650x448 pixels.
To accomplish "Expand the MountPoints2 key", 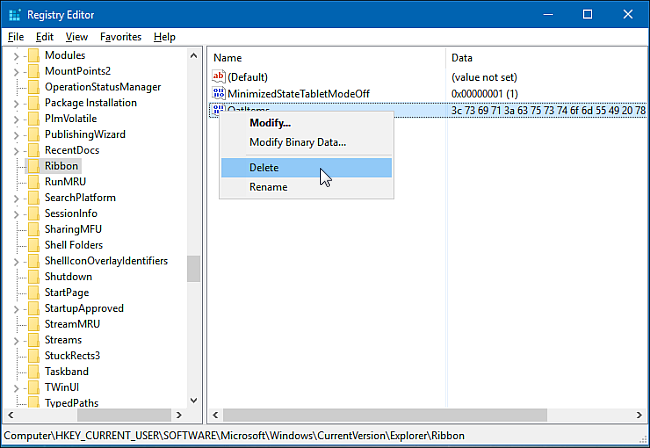I will click(x=16, y=72).
